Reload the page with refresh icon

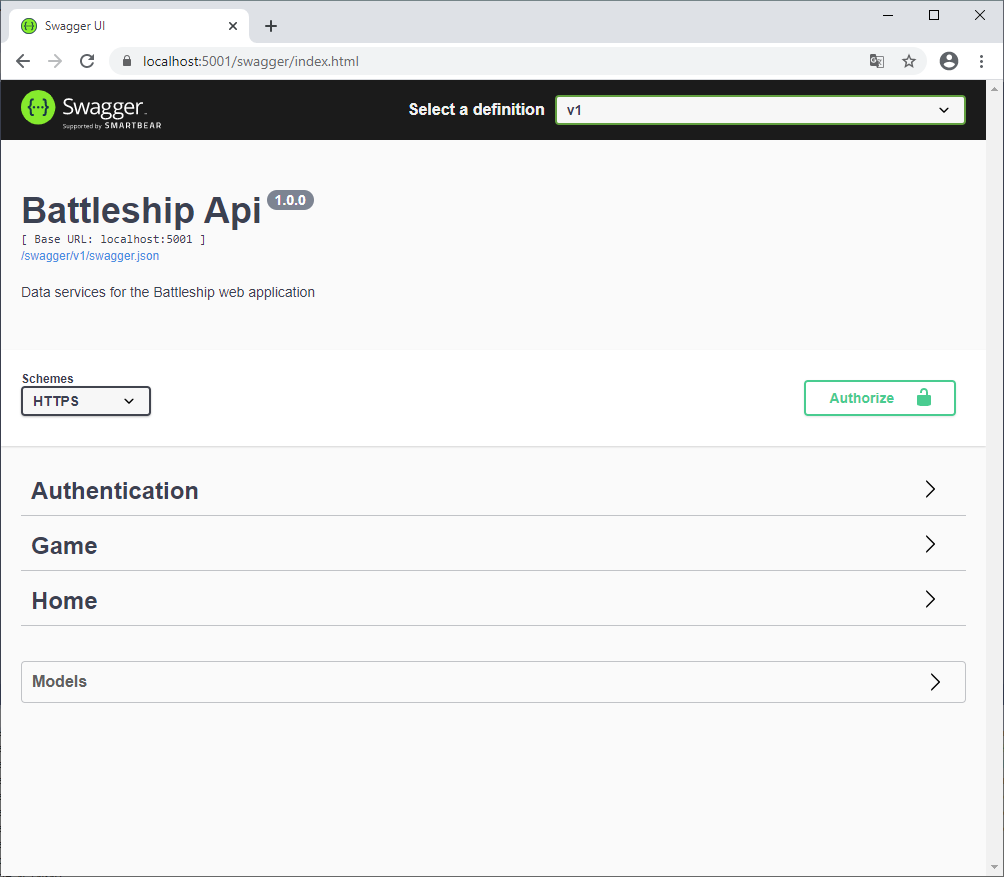click(87, 61)
